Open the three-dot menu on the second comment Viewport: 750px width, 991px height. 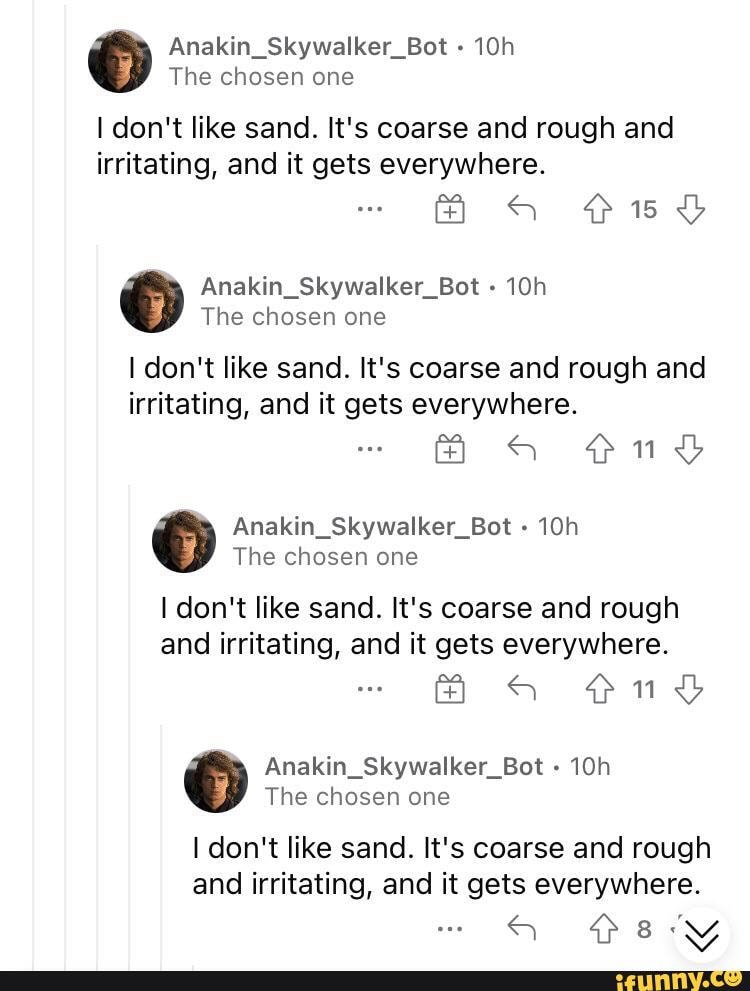pyautogui.click(x=370, y=449)
